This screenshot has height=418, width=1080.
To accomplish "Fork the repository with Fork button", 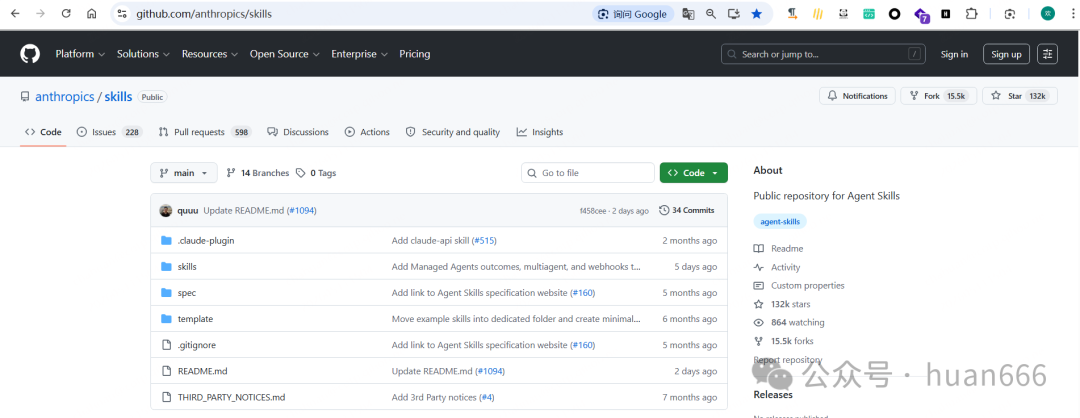I will (x=938, y=96).
